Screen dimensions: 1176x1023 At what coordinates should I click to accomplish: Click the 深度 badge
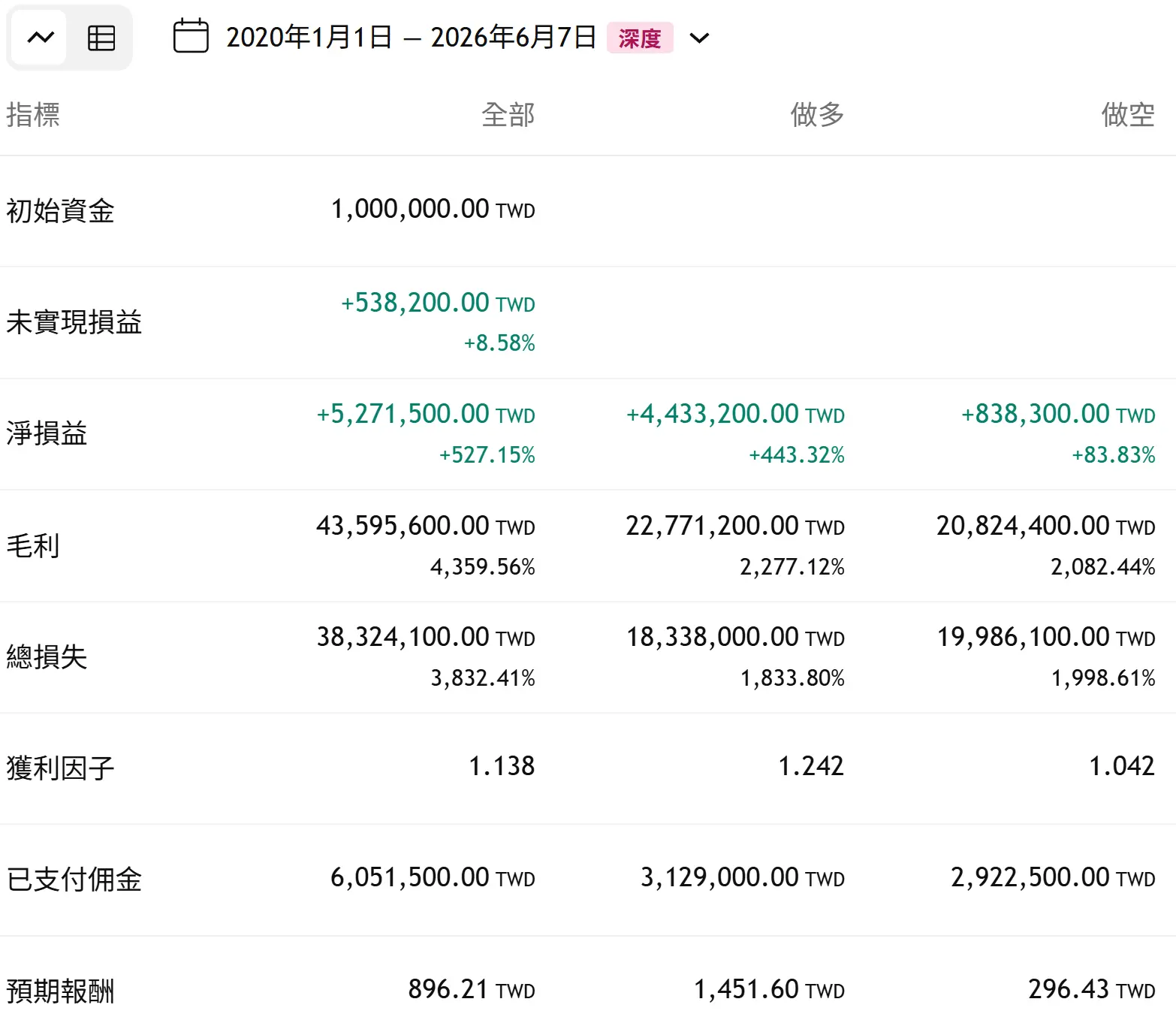point(640,38)
